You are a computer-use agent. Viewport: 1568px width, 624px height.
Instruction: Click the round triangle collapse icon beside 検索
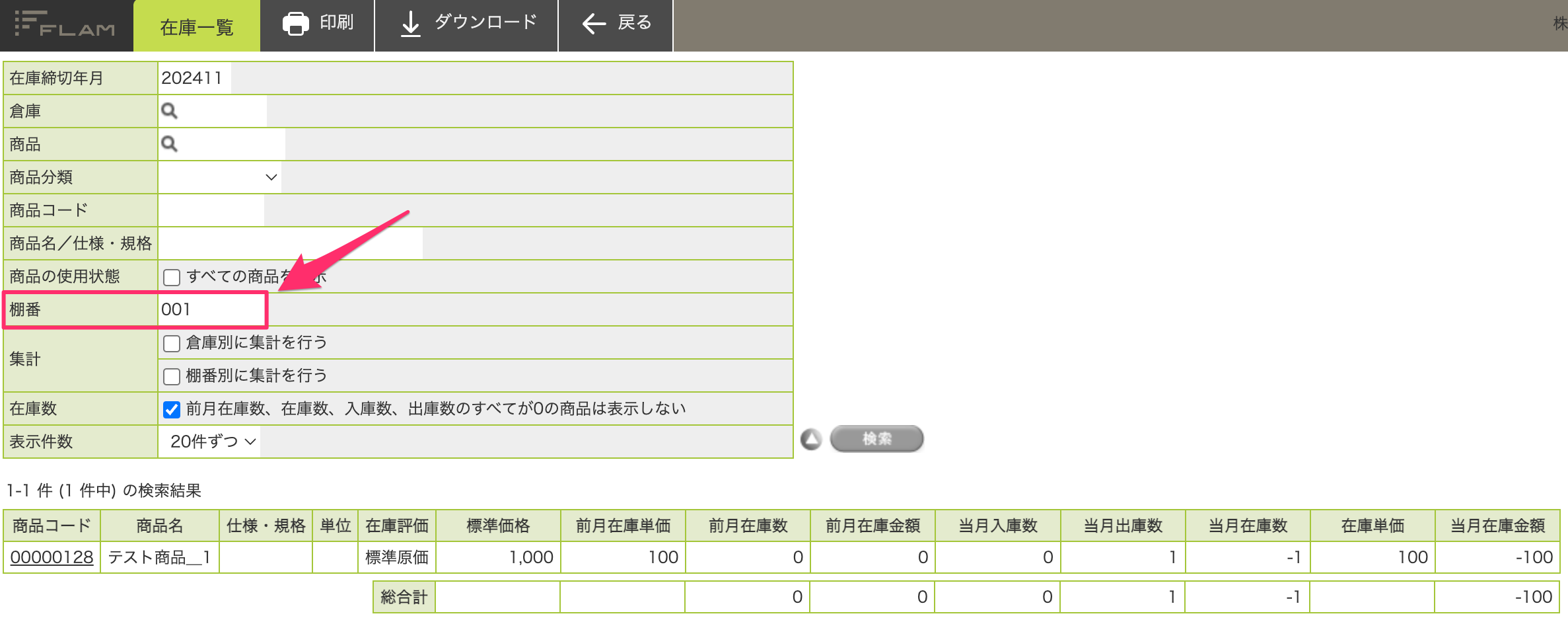coord(811,439)
